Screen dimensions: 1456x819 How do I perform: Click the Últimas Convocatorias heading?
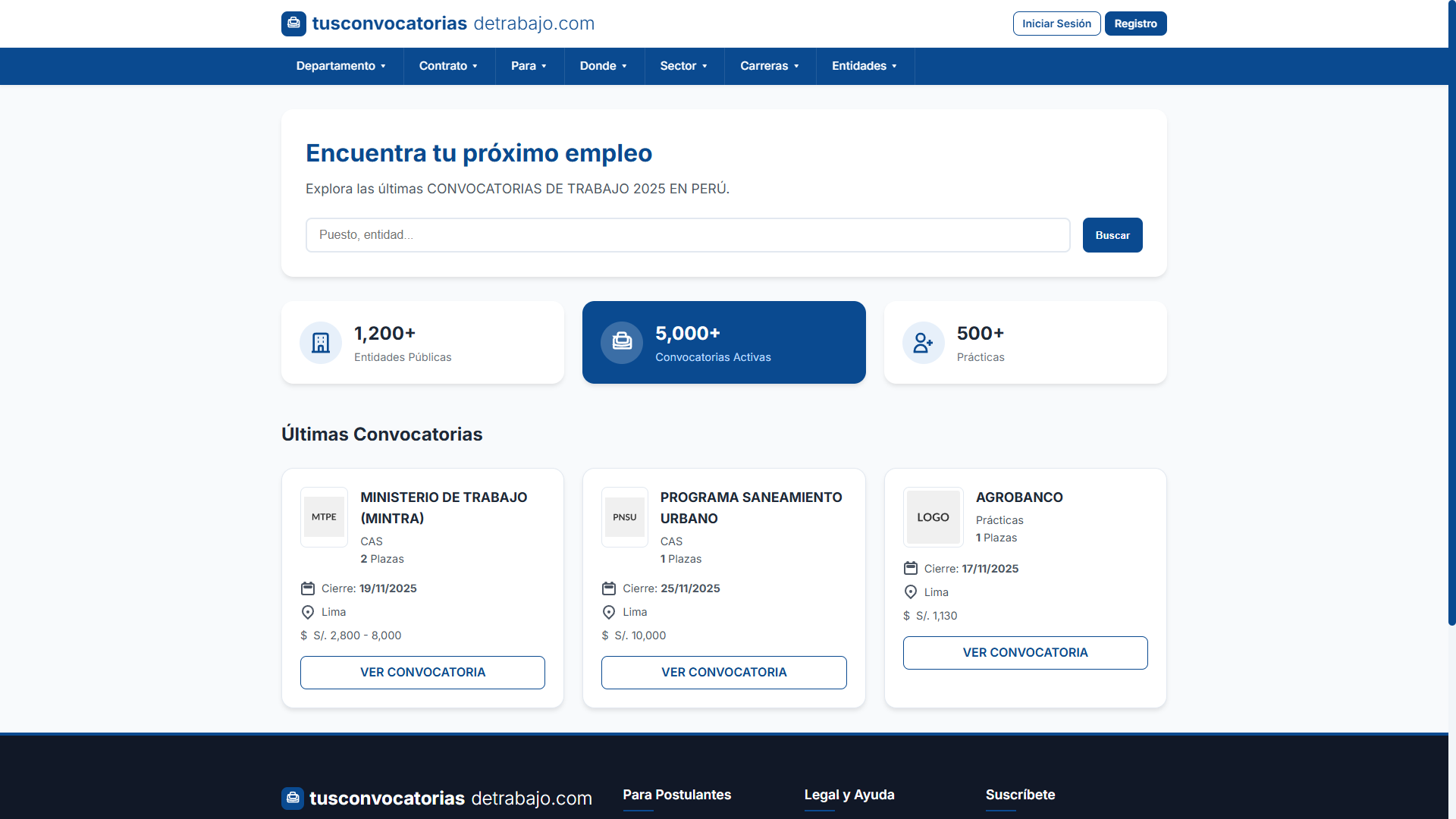(x=381, y=434)
